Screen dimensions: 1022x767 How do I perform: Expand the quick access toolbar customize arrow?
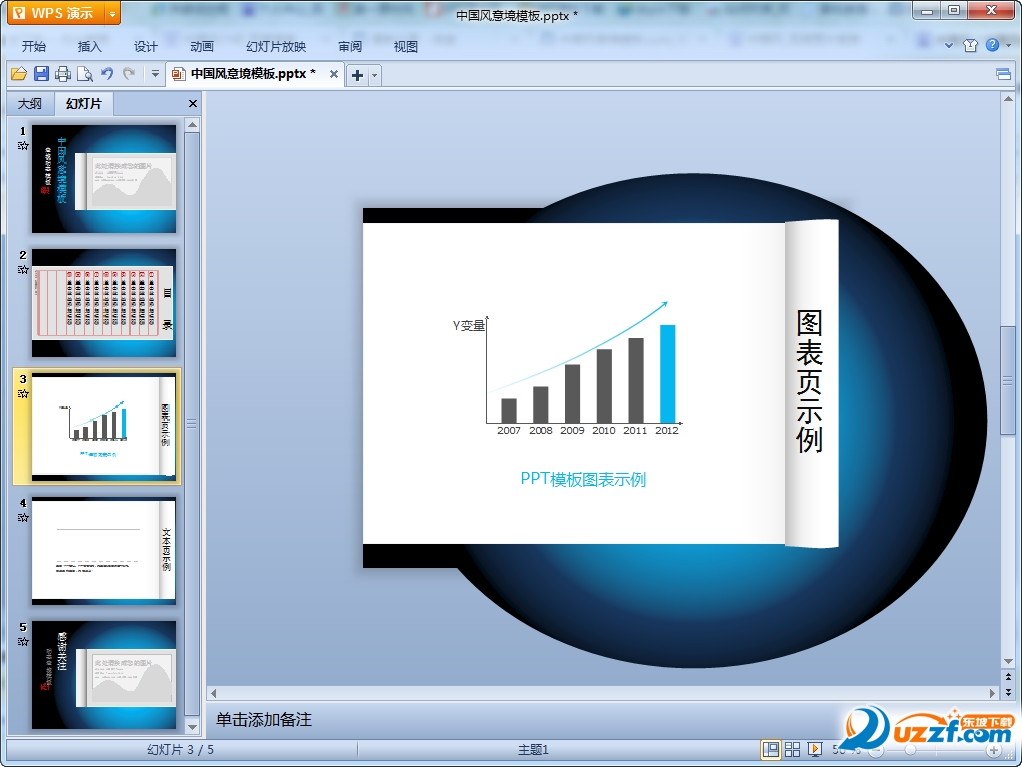[155, 74]
